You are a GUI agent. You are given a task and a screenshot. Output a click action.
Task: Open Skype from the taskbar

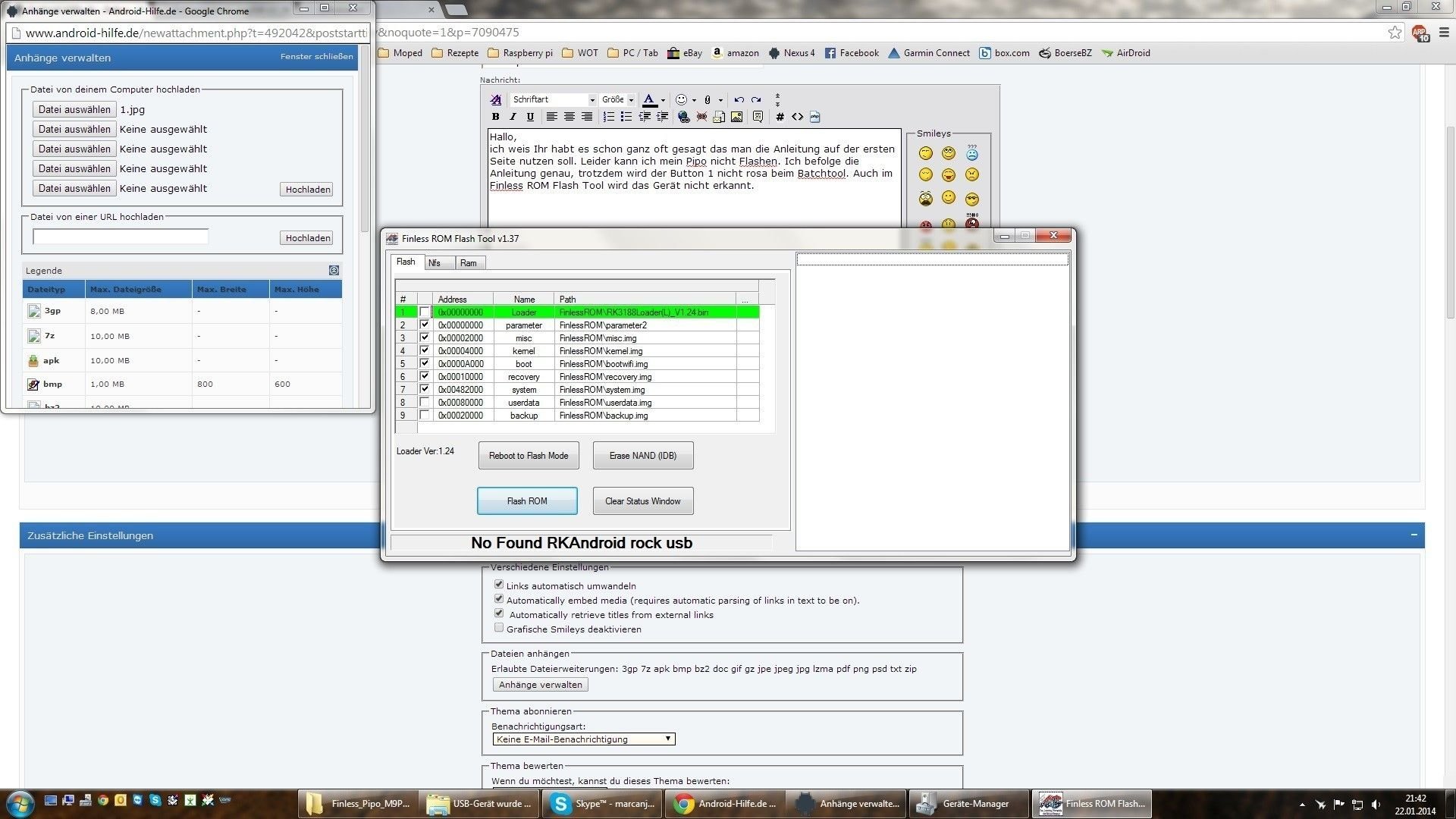pyautogui.click(x=604, y=804)
